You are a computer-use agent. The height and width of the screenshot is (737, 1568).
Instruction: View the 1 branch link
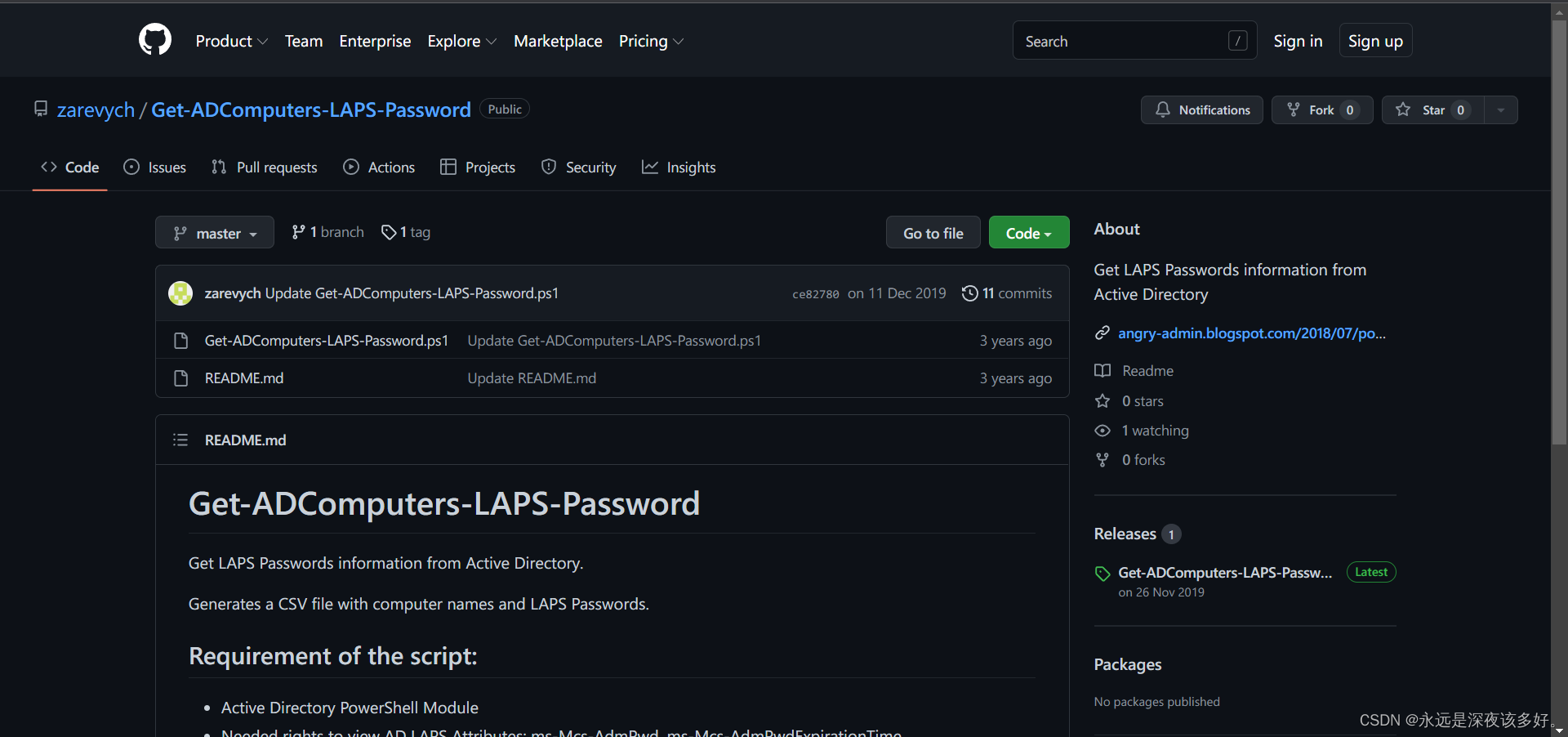click(x=327, y=232)
